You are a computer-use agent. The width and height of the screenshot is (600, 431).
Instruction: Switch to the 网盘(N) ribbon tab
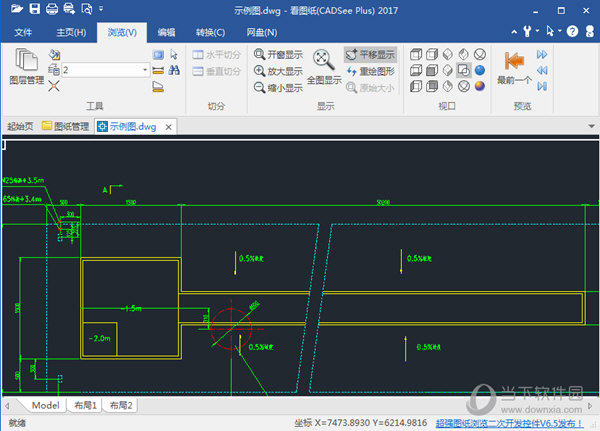click(x=261, y=33)
